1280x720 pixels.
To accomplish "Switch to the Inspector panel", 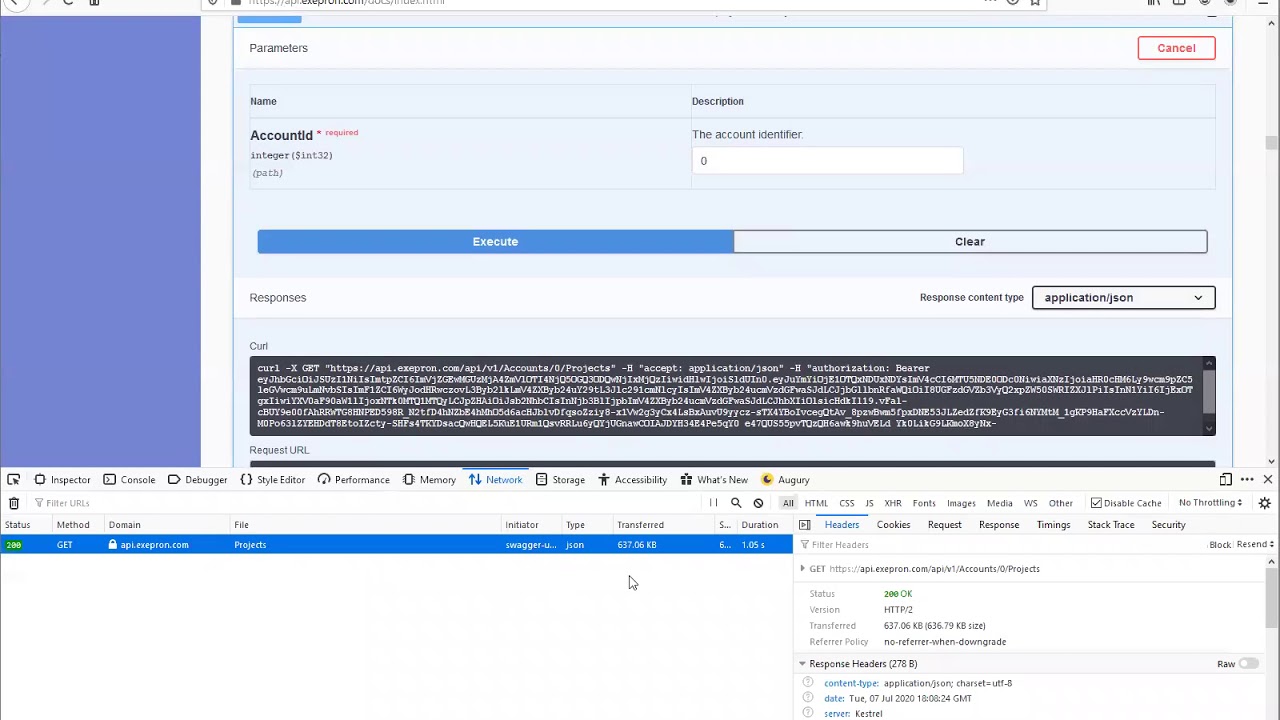I will pos(61,480).
